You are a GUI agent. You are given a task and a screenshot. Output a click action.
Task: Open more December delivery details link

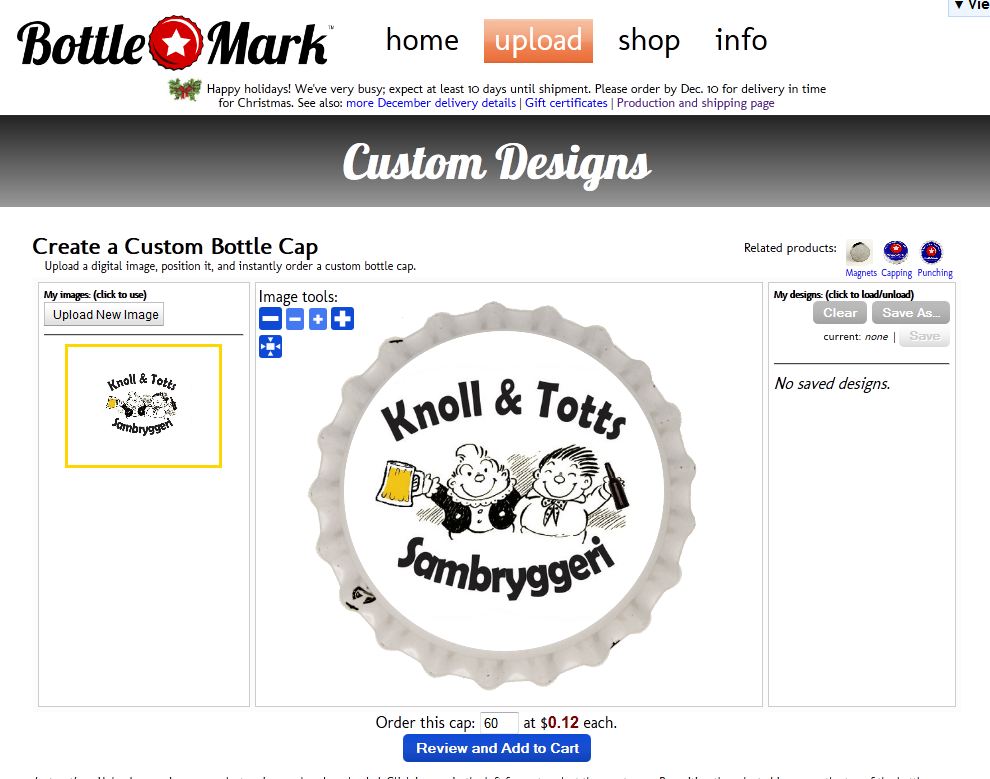(431, 103)
